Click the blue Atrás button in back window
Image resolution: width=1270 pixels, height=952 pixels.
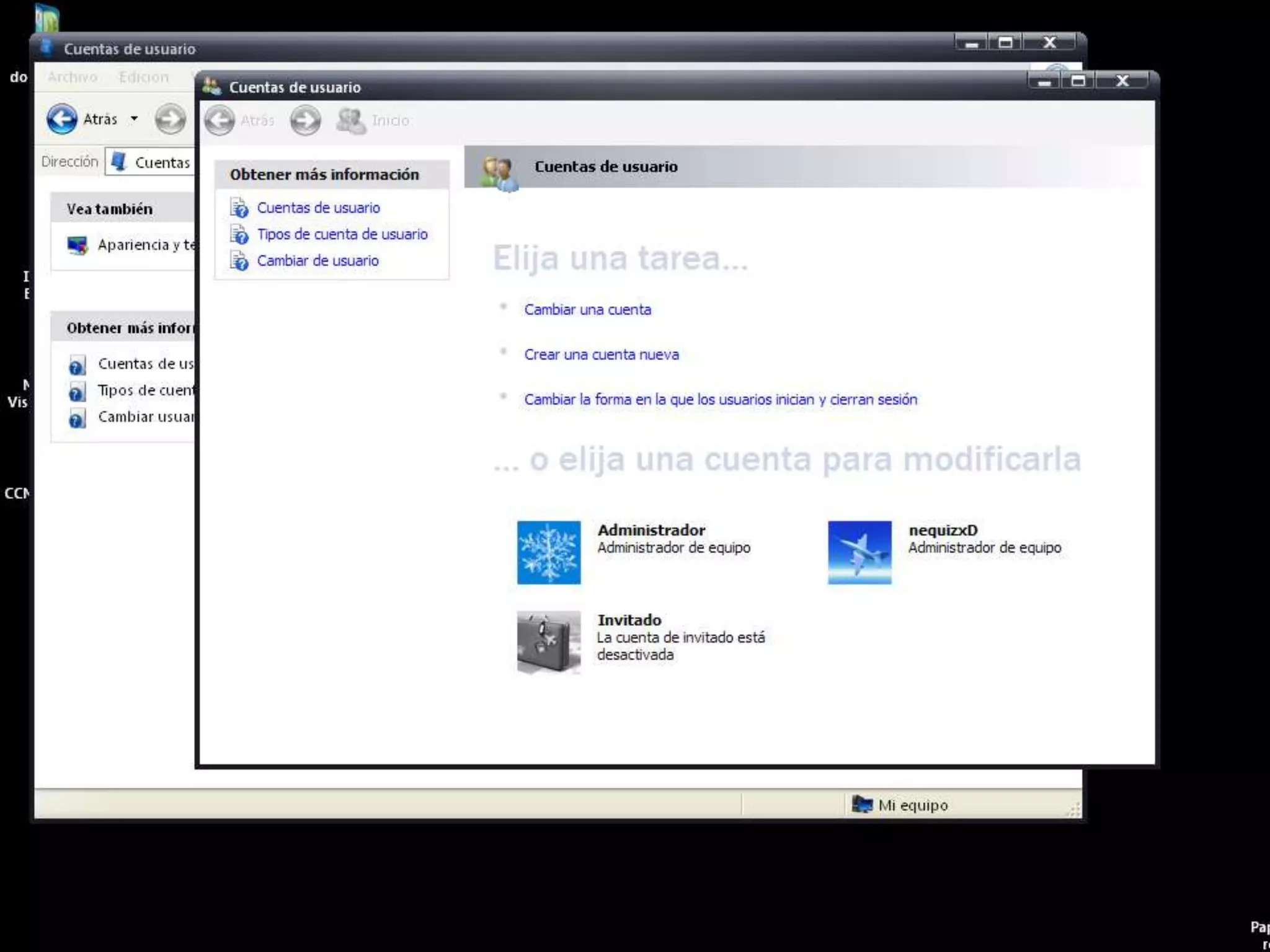pos(62,119)
